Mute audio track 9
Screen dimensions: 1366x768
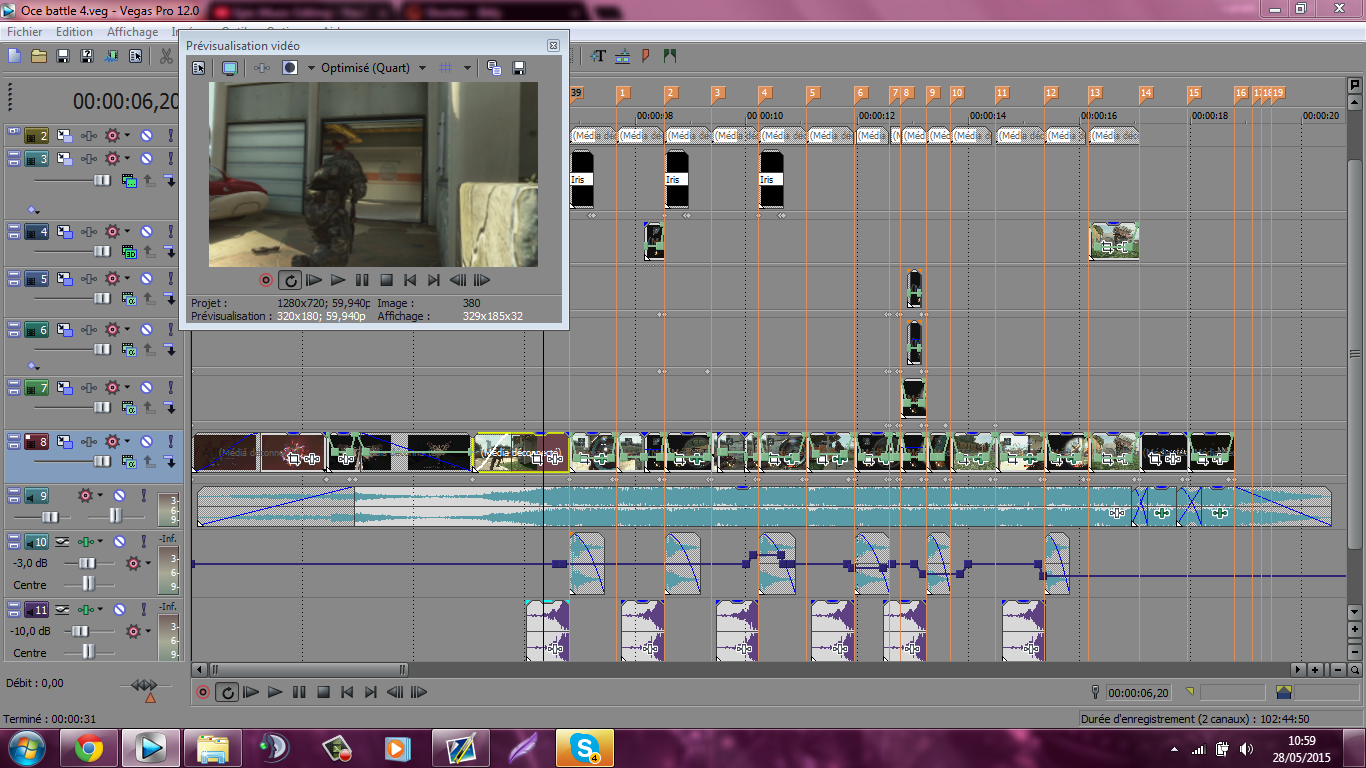click(x=119, y=495)
